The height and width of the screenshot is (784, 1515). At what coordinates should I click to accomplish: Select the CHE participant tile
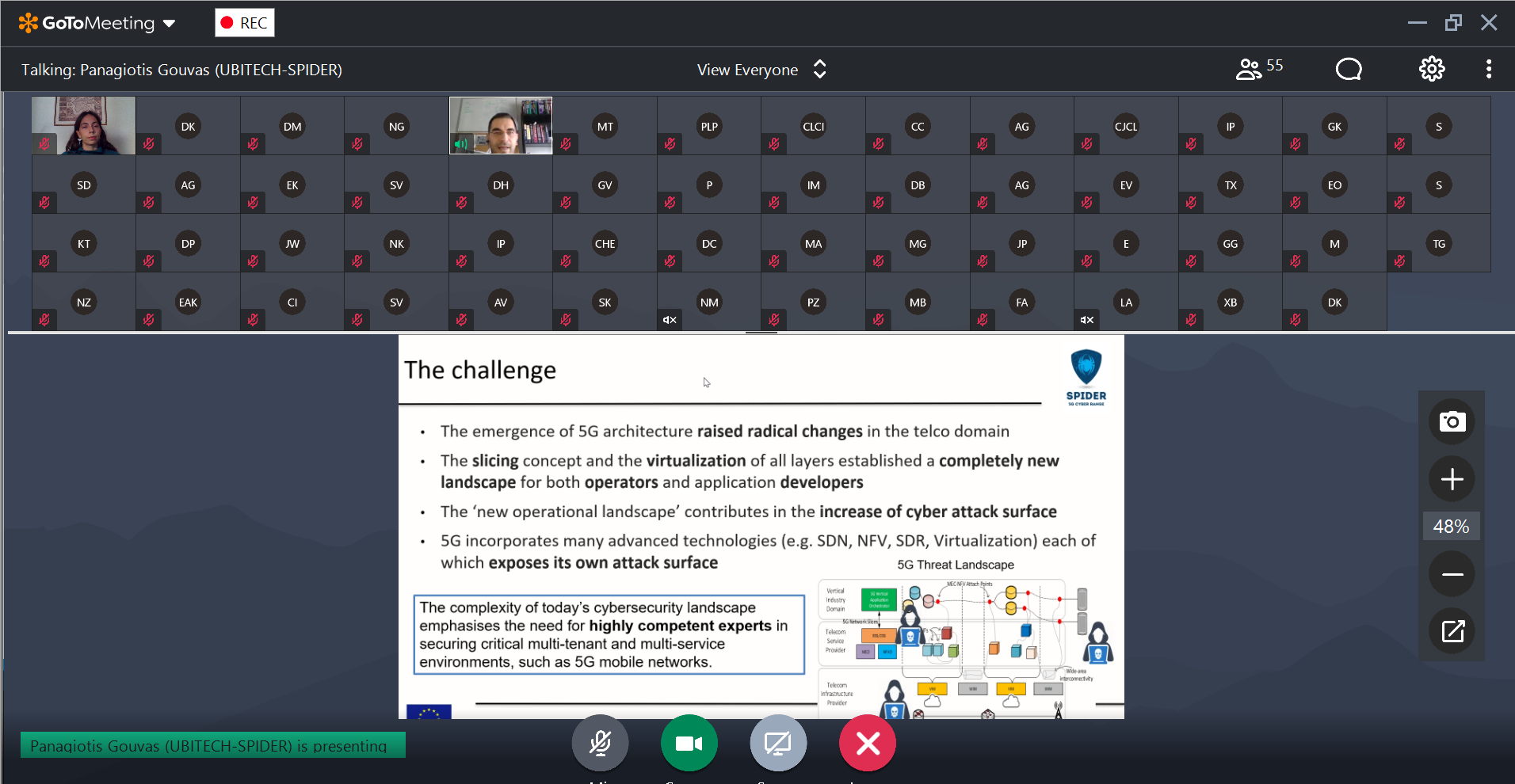pos(605,243)
